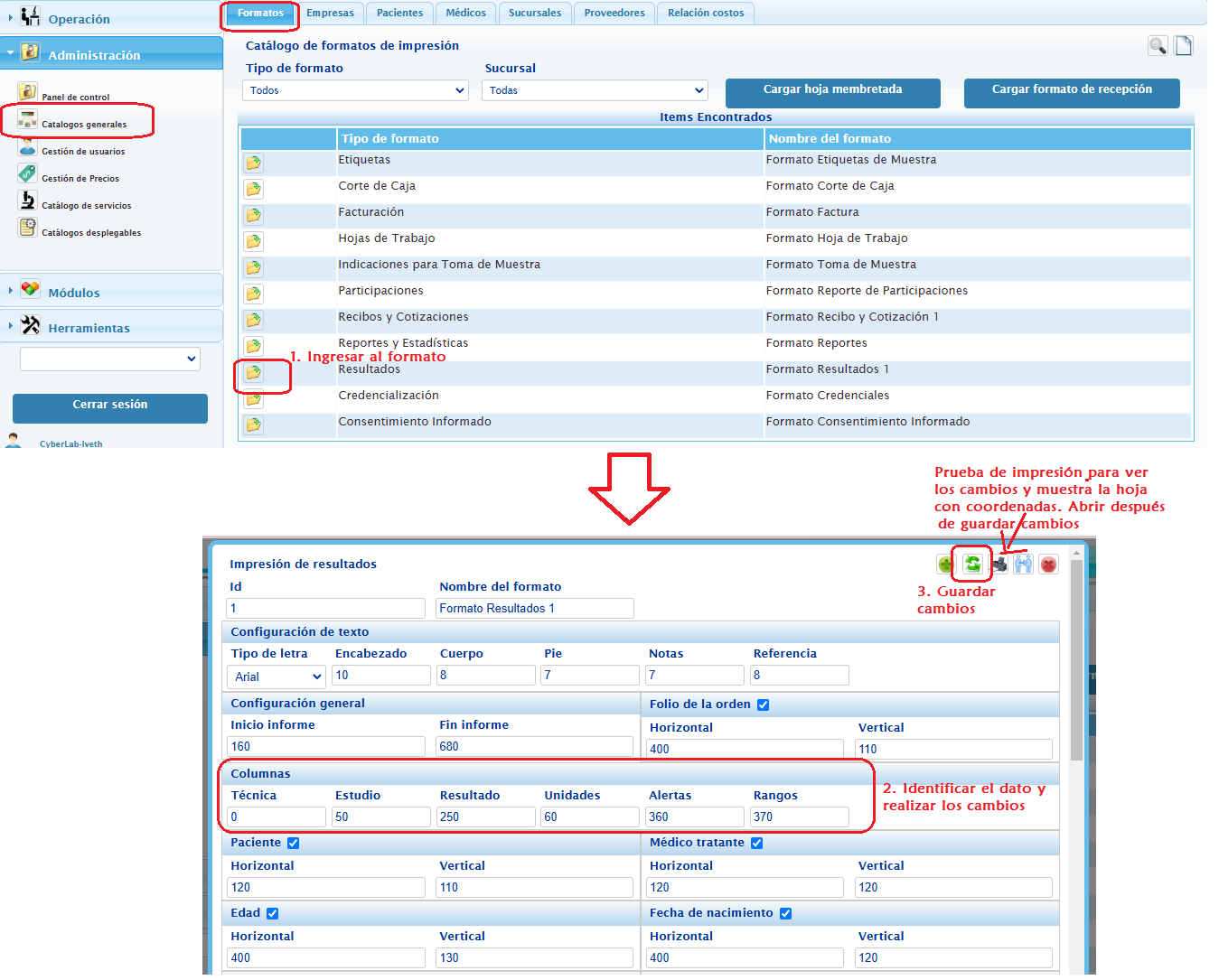
Task: Switch to the Médicos tab
Action: [x=466, y=13]
